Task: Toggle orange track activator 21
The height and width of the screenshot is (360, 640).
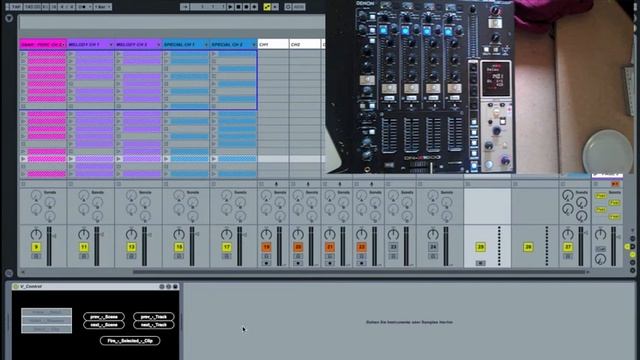Action: coord(329,247)
